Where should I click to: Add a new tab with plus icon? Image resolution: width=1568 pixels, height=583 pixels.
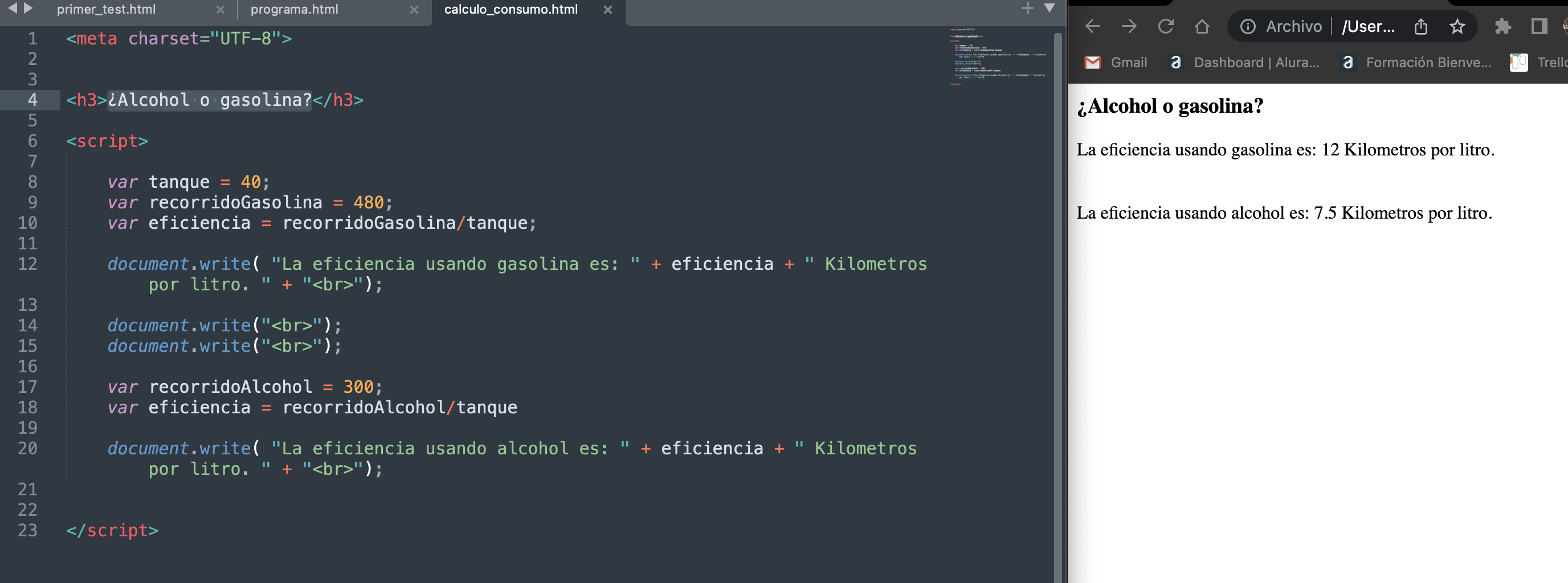point(1027,8)
